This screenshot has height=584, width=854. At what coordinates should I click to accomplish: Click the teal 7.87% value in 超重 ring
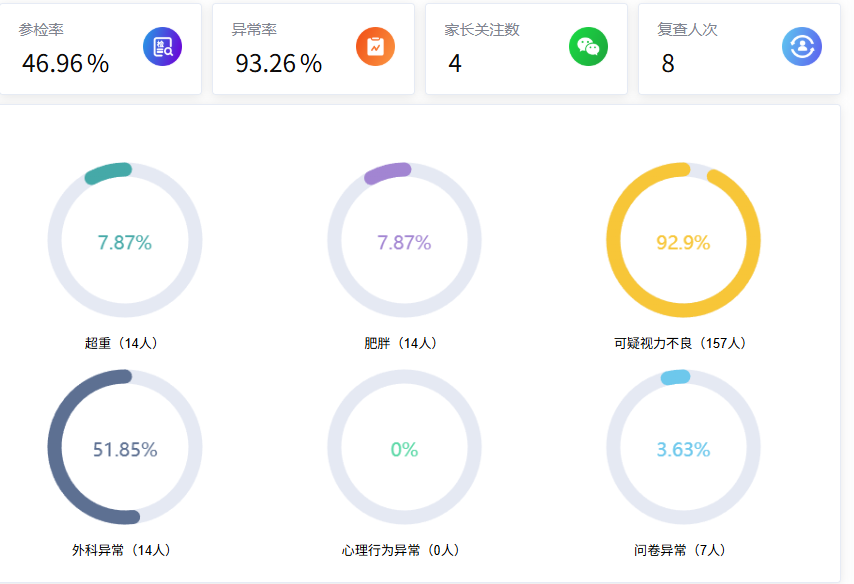(x=125, y=242)
